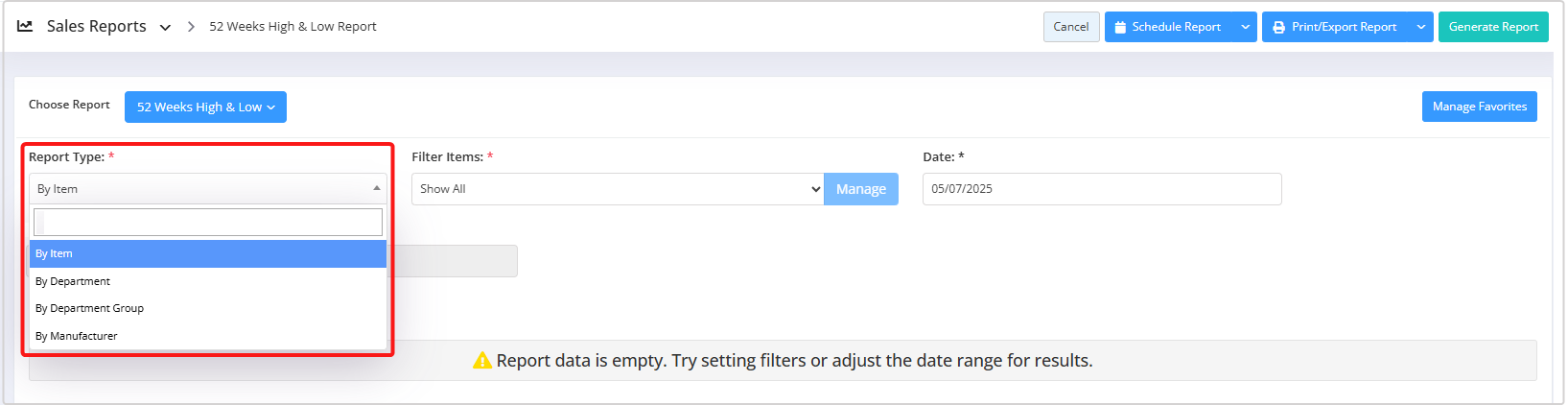Screen dimensions: 1568x405
Task: Open the 52 Weeks High & Low selector
Action: coord(205,107)
